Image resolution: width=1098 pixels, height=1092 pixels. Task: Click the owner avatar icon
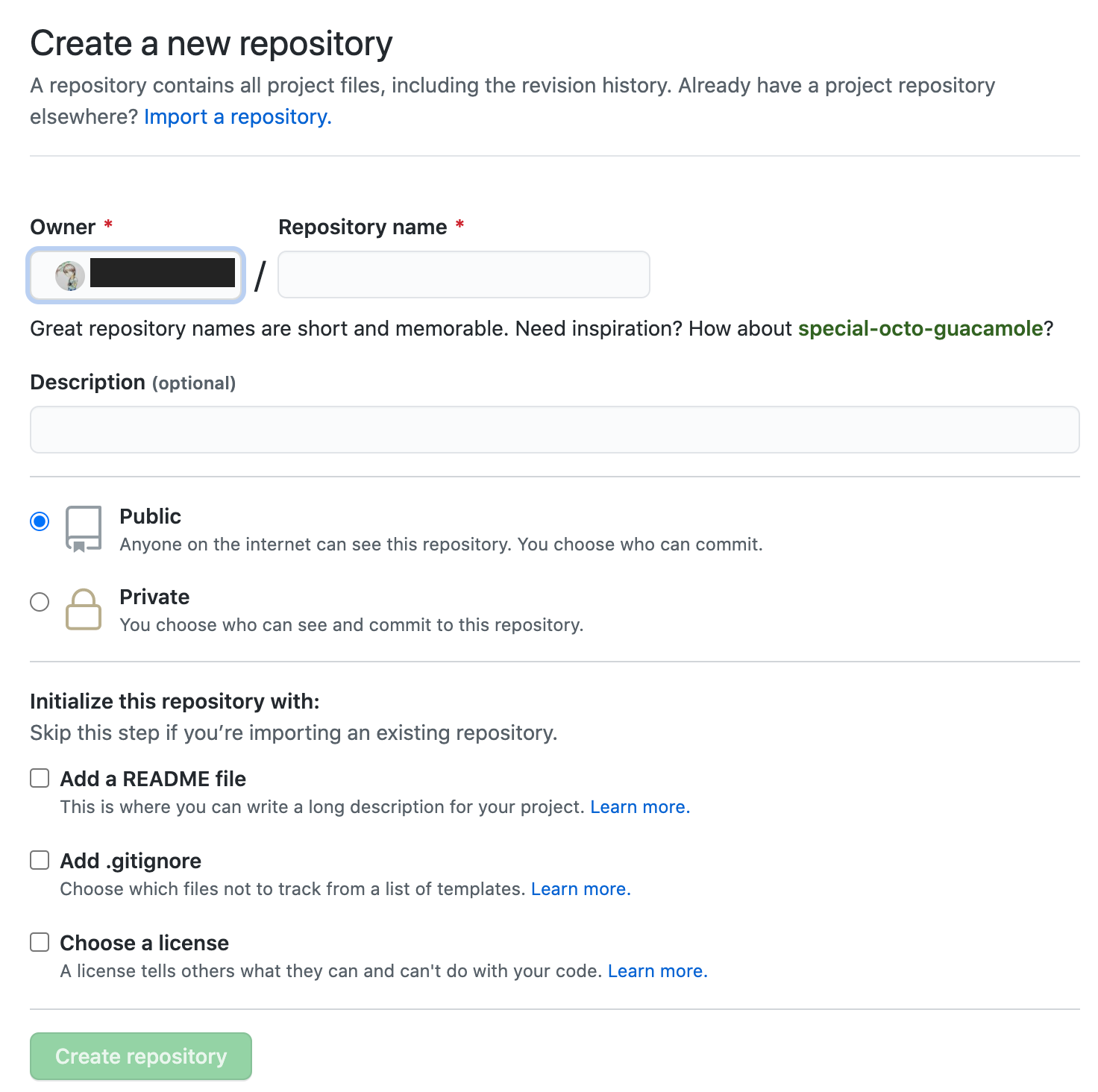[70, 275]
